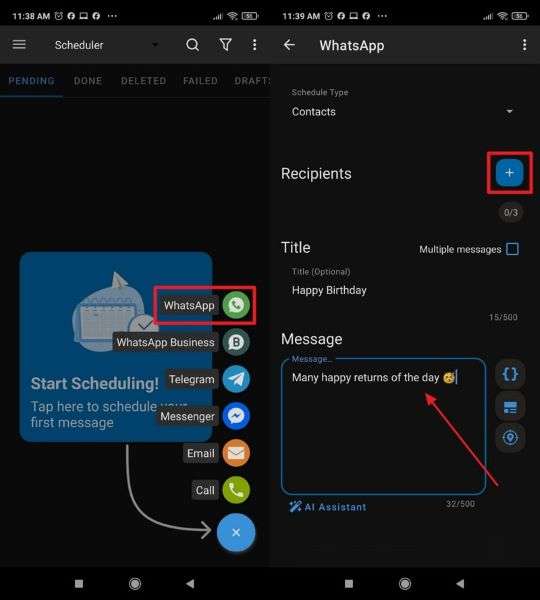540x600 pixels.
Task: Insert location with the pin icon
Action: (510, 437)
